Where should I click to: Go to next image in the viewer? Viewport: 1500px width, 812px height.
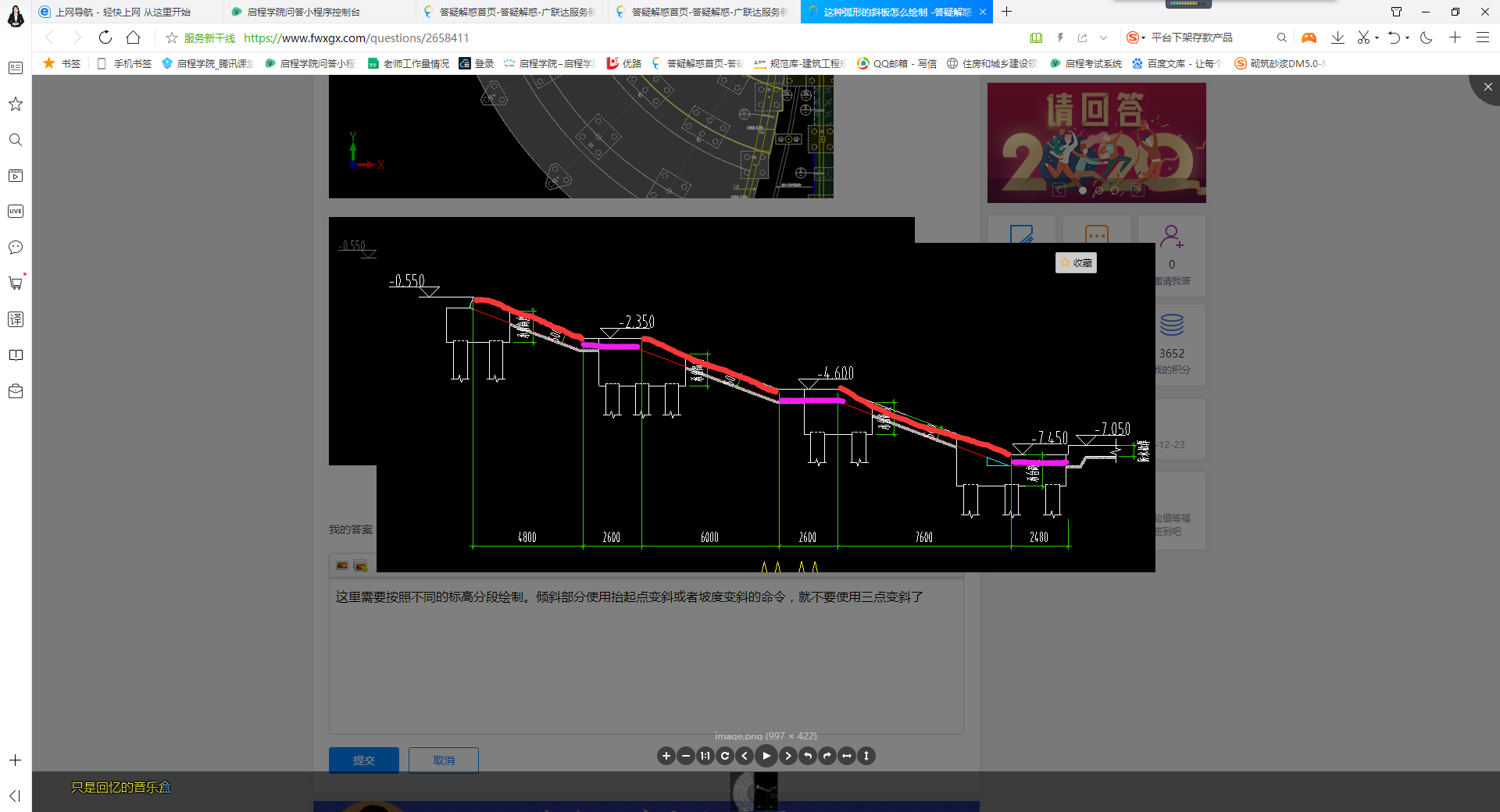click(788, 756)
